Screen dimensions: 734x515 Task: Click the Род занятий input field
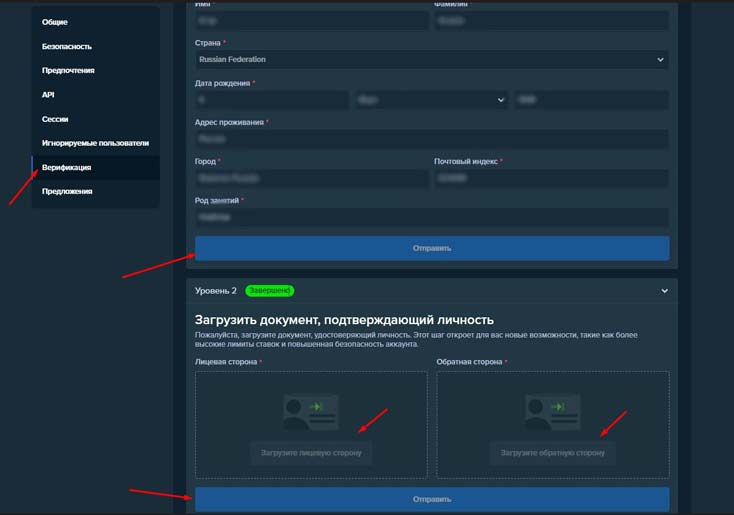click(x=431, y=217)
